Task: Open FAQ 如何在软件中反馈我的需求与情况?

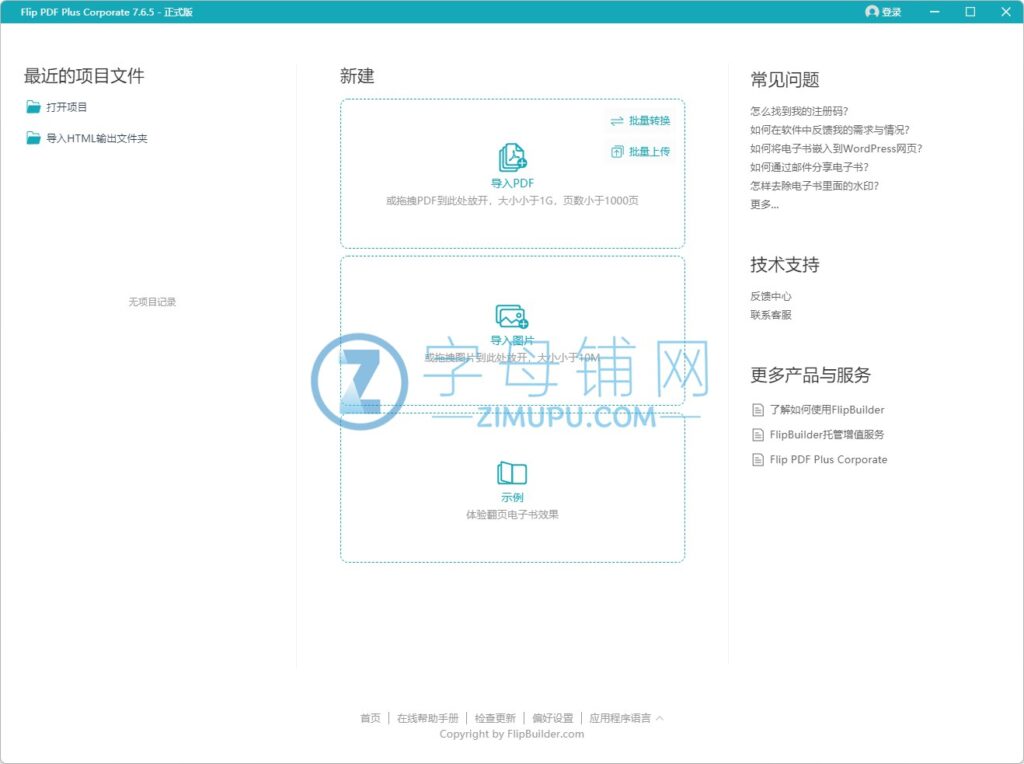Action: pos(830,130)
